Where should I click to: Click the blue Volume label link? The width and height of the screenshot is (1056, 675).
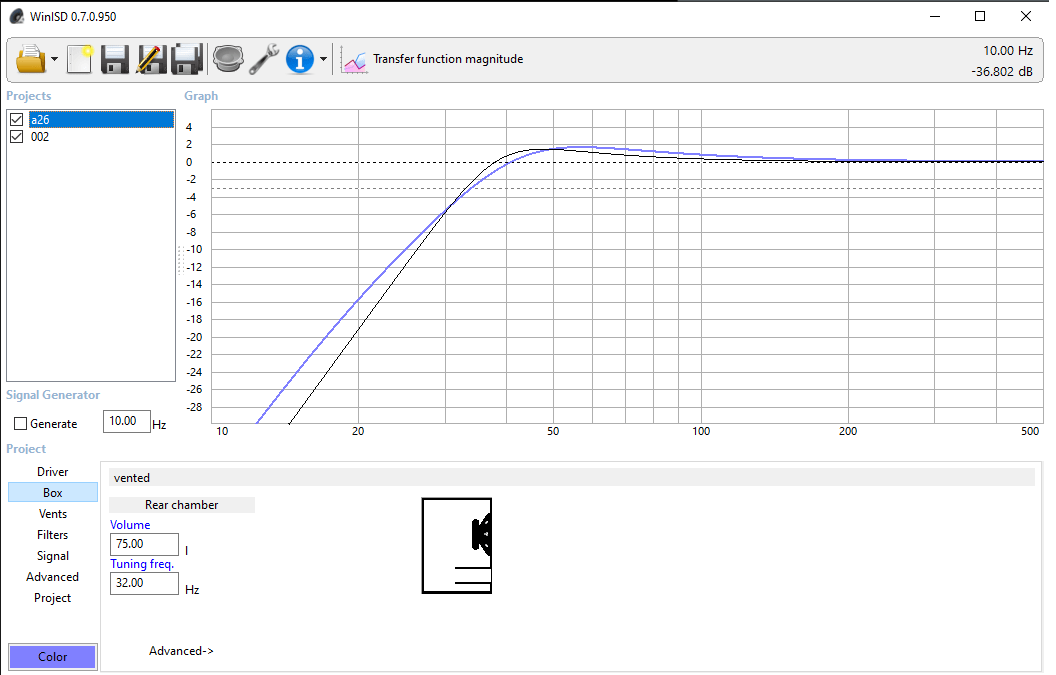pos(130,525)
